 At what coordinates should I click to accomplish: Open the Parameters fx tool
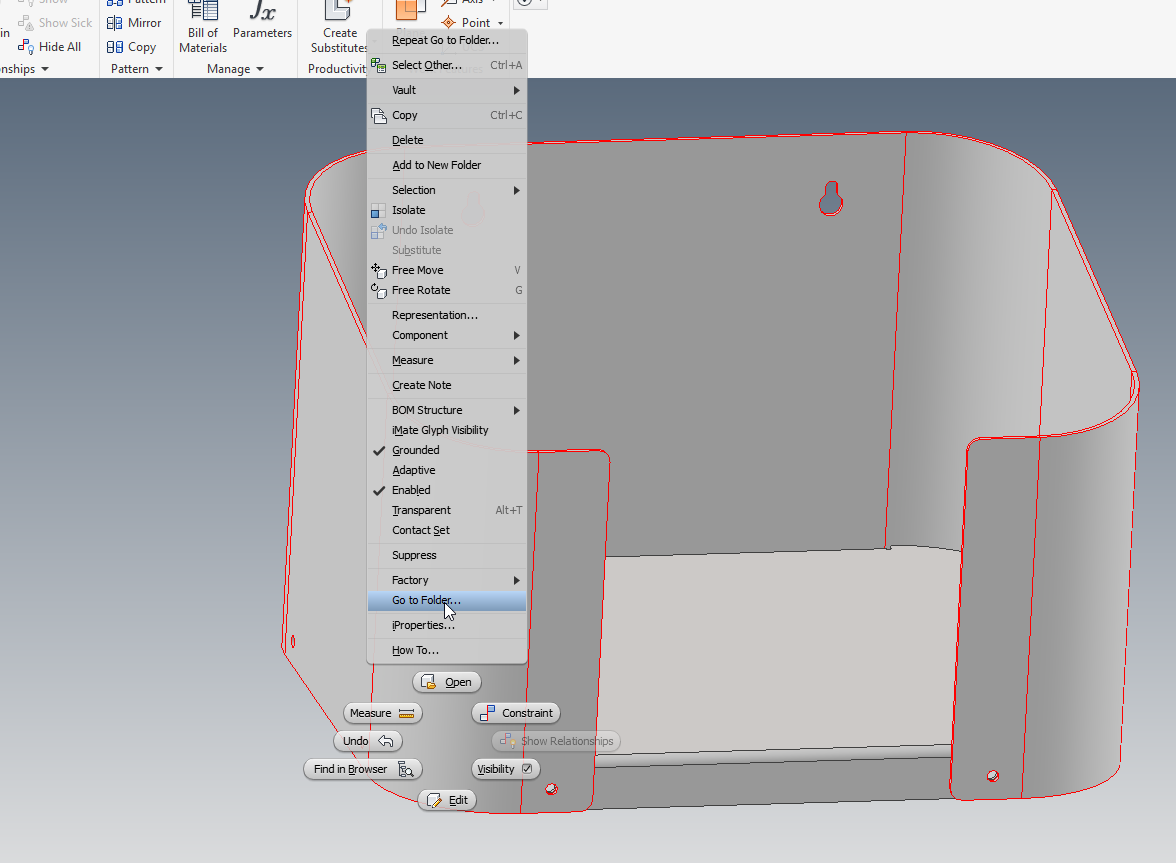pyautogui.click(x=262, y=21)
